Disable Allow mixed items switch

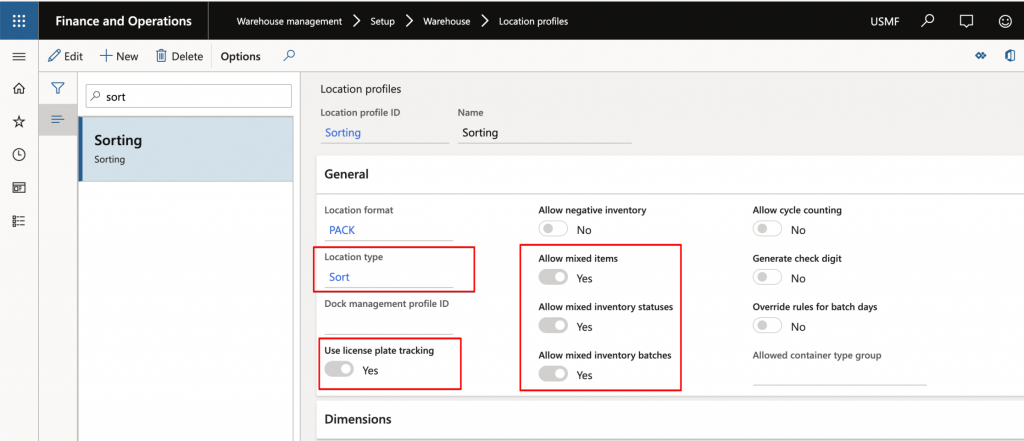click(553, 278)
